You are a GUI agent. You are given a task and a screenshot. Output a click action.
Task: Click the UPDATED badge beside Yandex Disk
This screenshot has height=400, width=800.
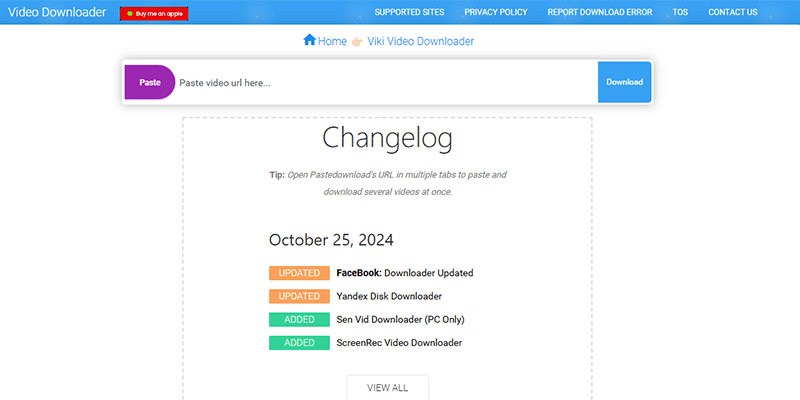(299, 296)
